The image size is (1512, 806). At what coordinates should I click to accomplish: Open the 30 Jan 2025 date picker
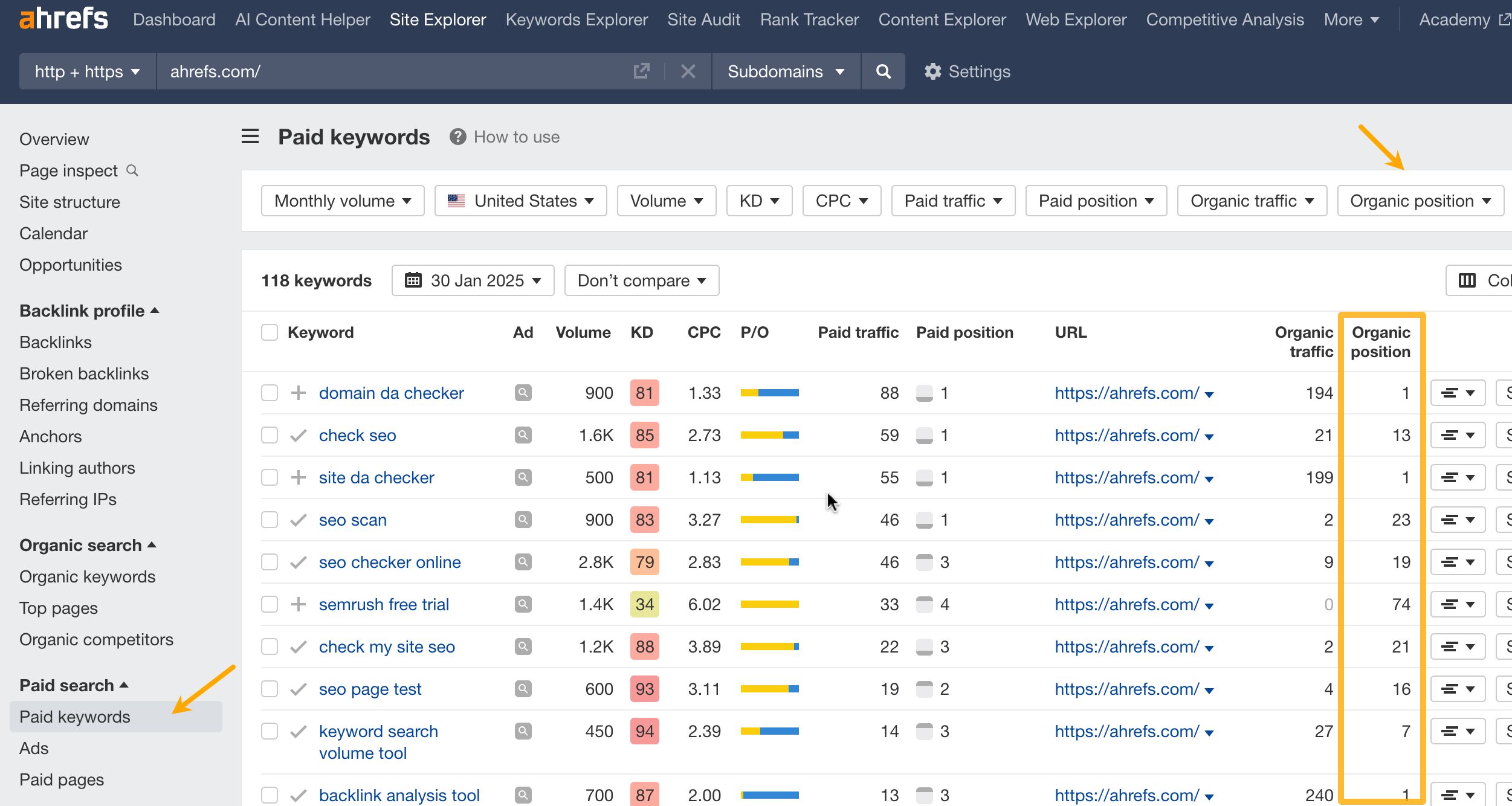[x=473, y=280]
